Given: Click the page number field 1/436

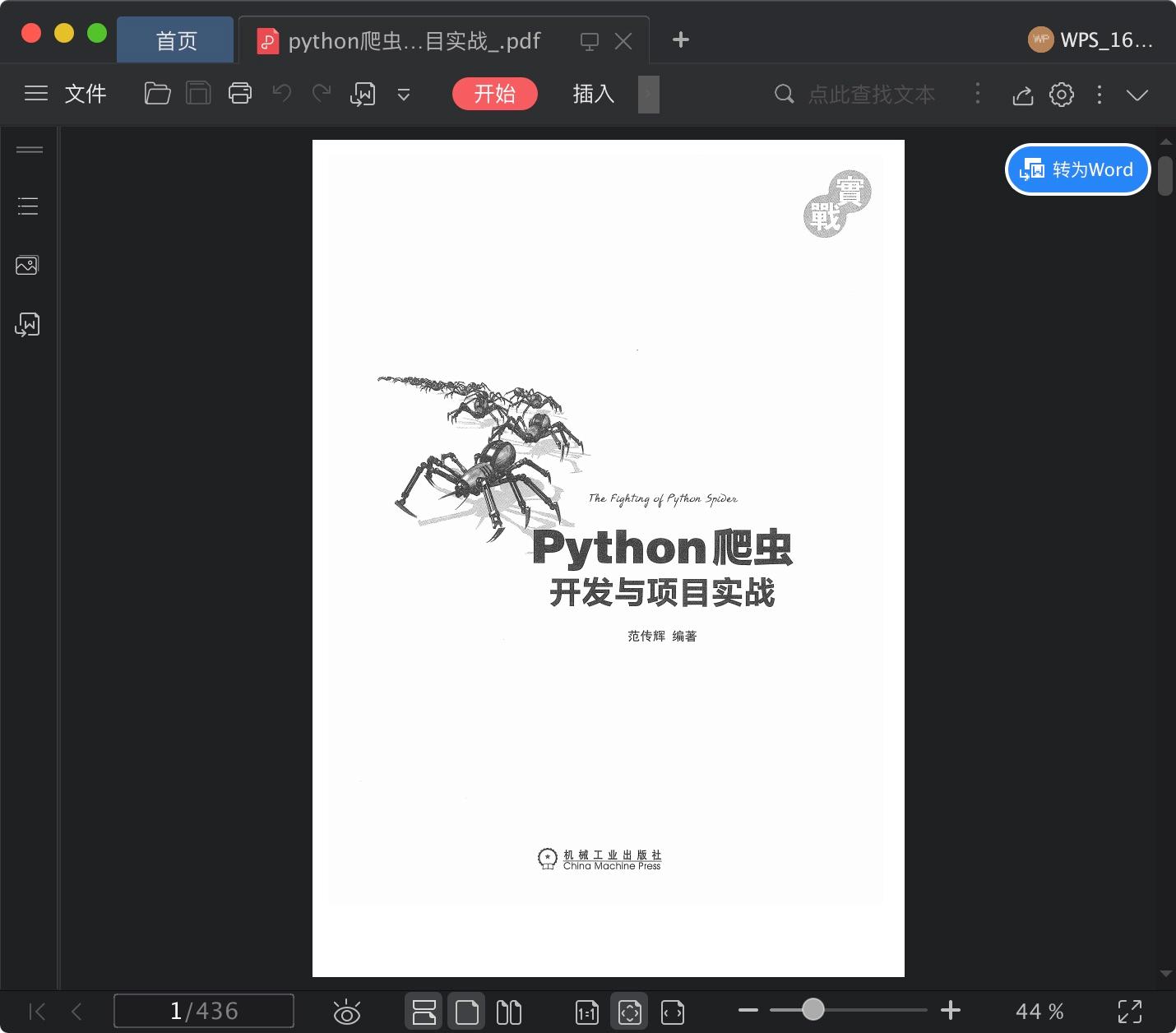Looking at the screenshot, I should pyautogui.click(x=204, y=1011).
